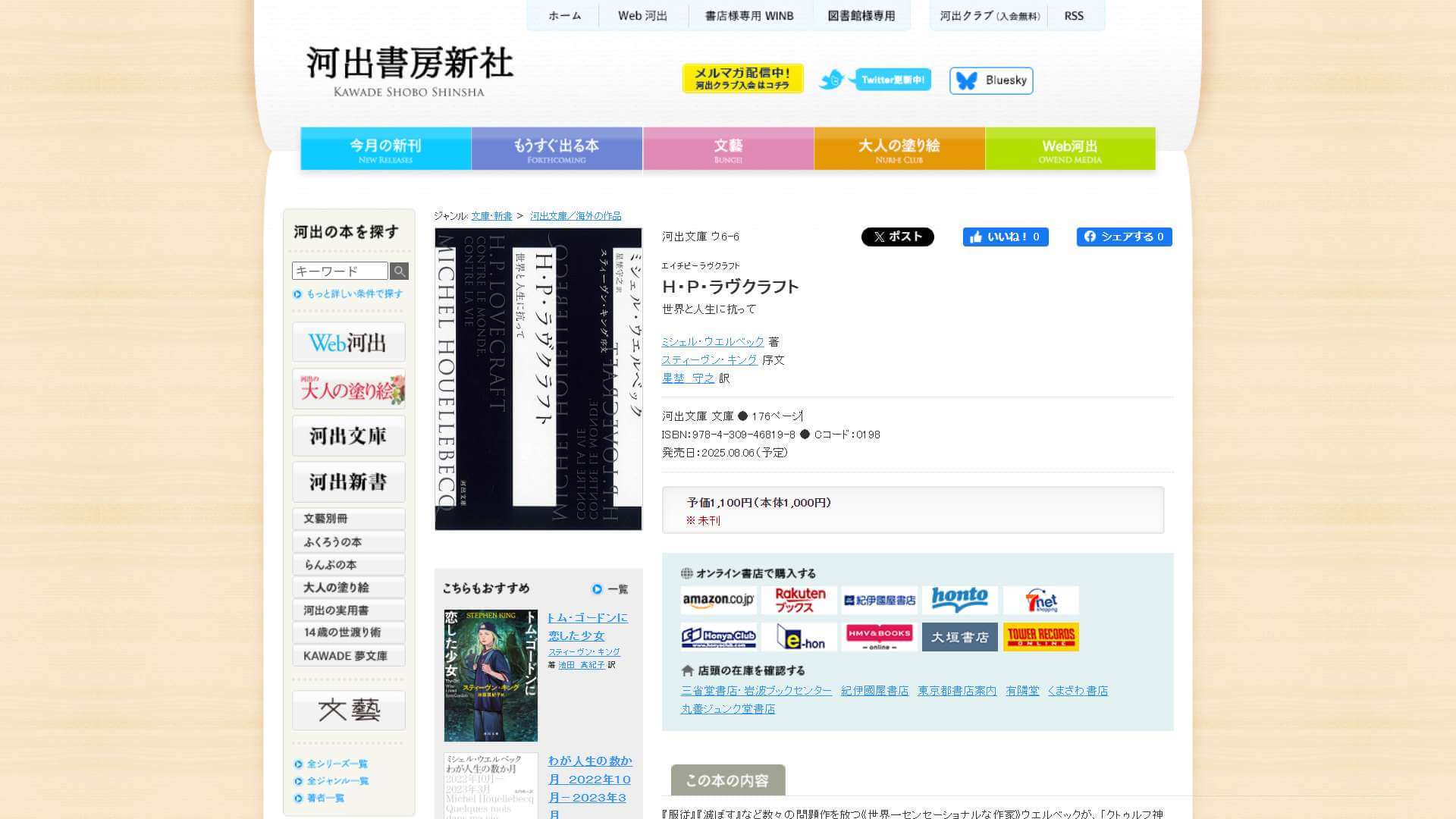This screenshot has height=819, width=1456.
Task: Open くまざわ書店 stock link
Action: pyautogui.click(x=1078, y=691)
